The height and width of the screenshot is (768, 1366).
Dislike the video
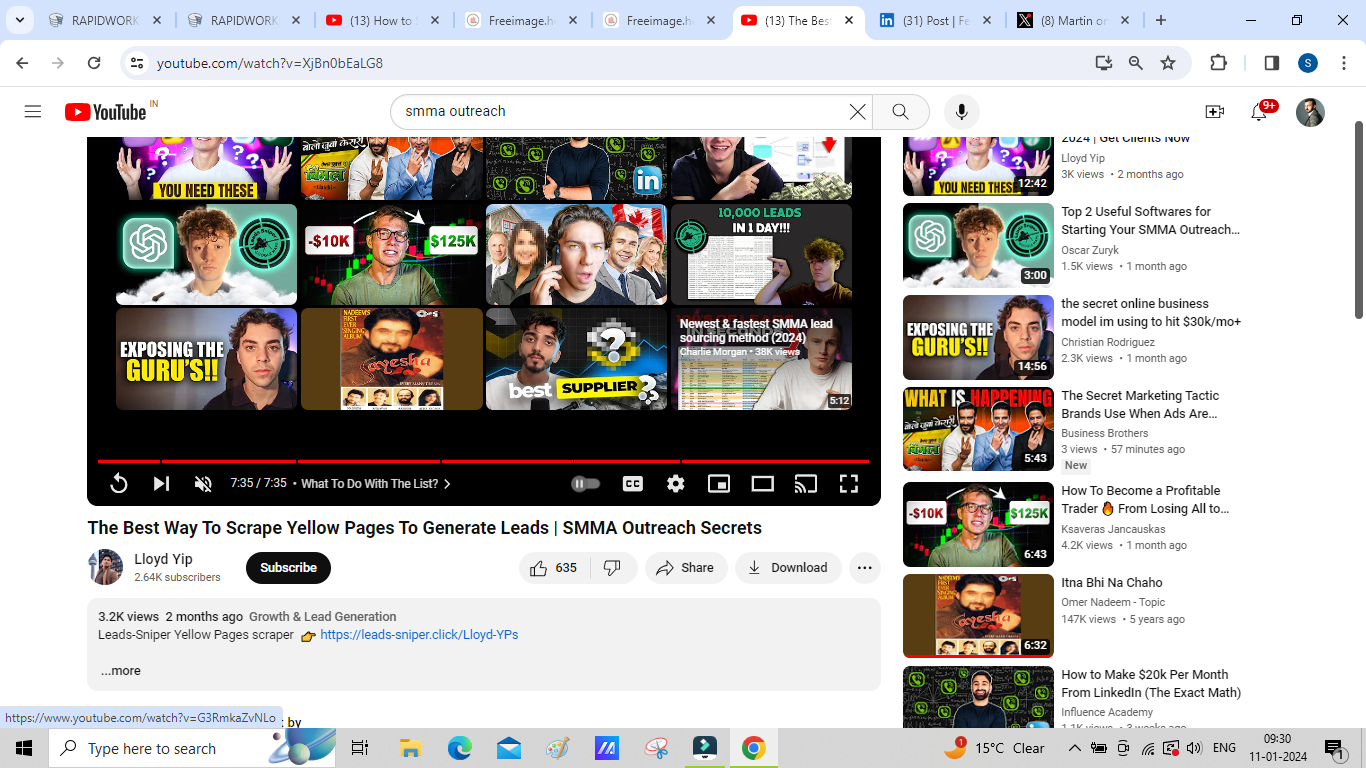[x=613, y=568]
